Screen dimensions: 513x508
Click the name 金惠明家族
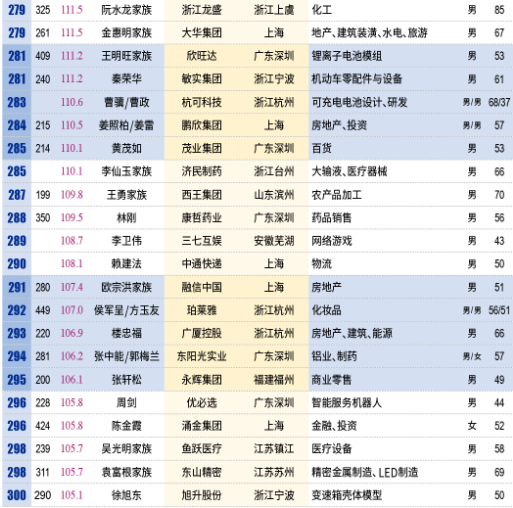127,33
